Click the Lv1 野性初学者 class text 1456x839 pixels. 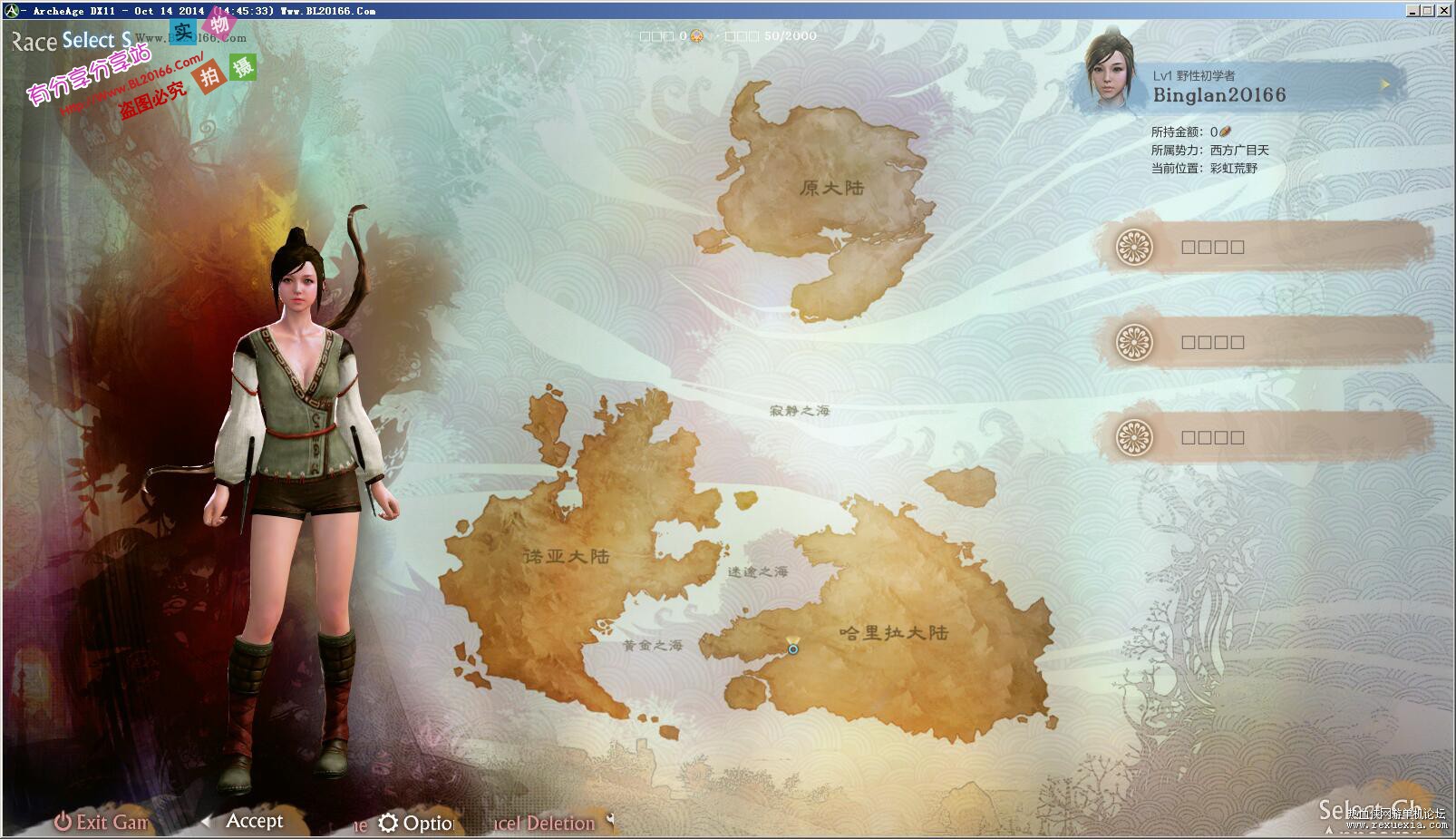click(x=1194, y=75)
